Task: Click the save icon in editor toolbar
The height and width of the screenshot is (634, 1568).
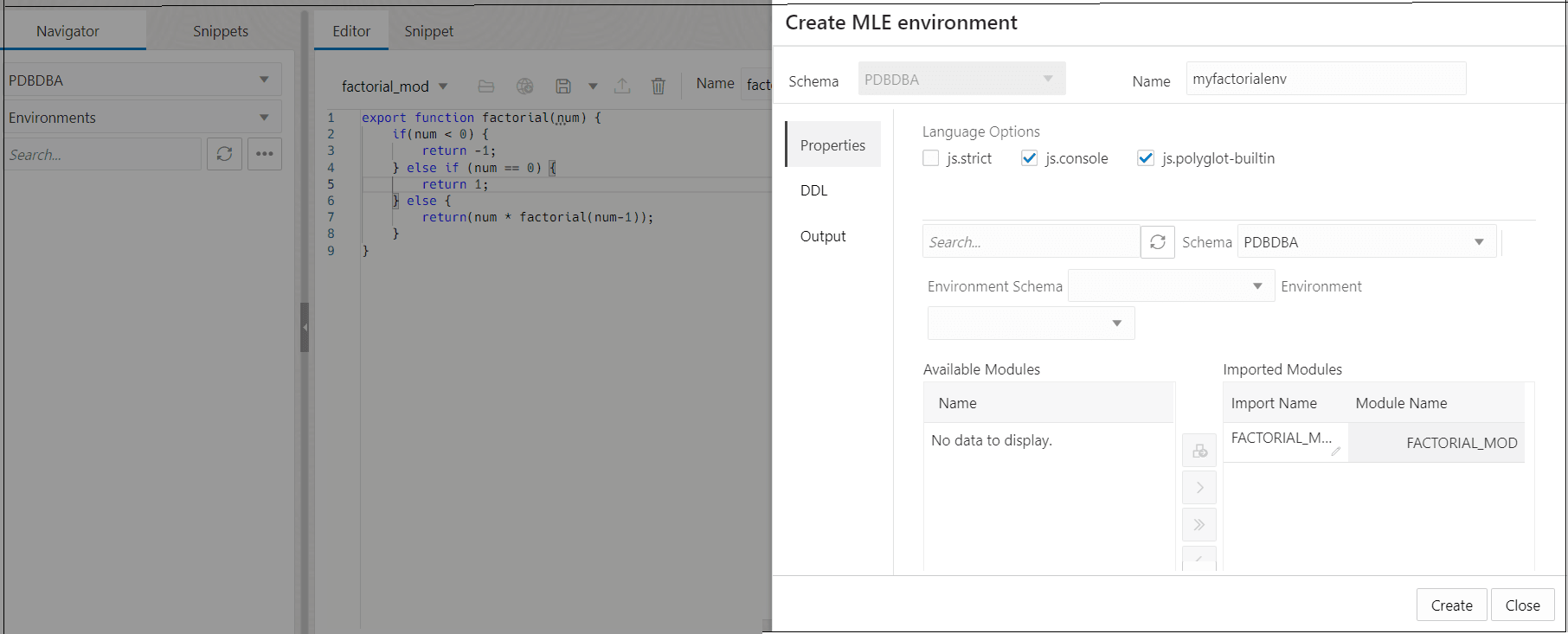Action: pos(563,86)
